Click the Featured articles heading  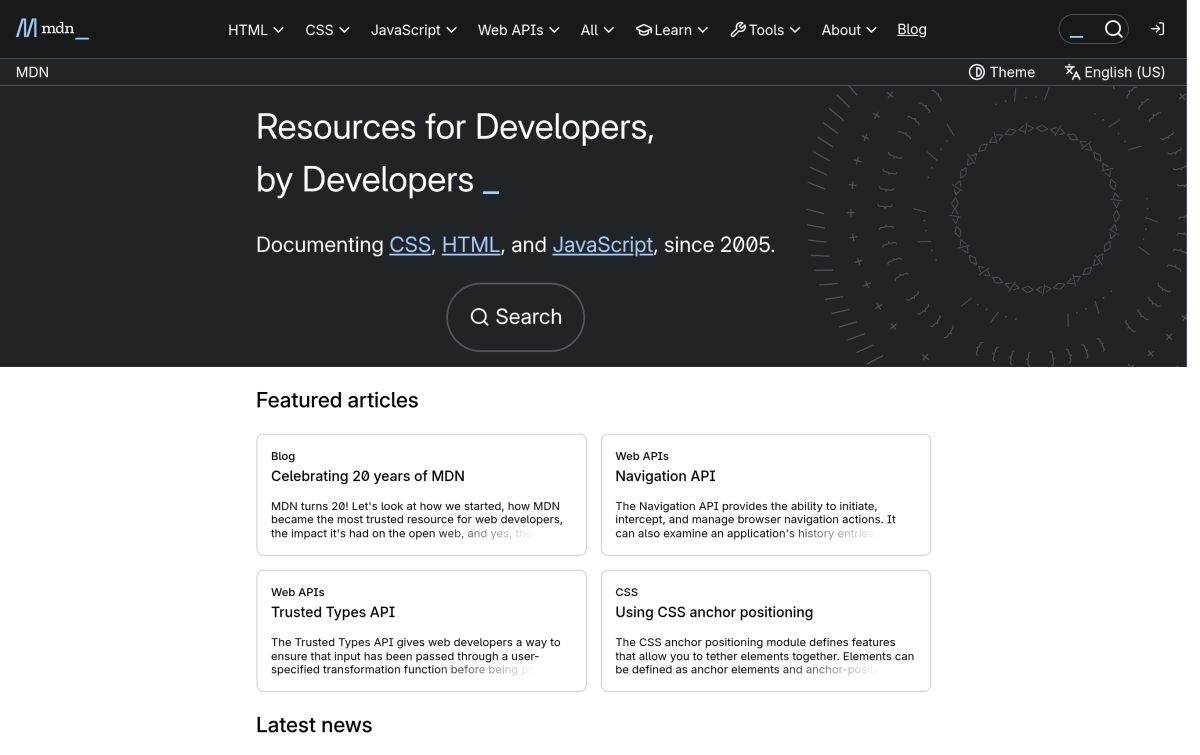click(x=337, y=400)
